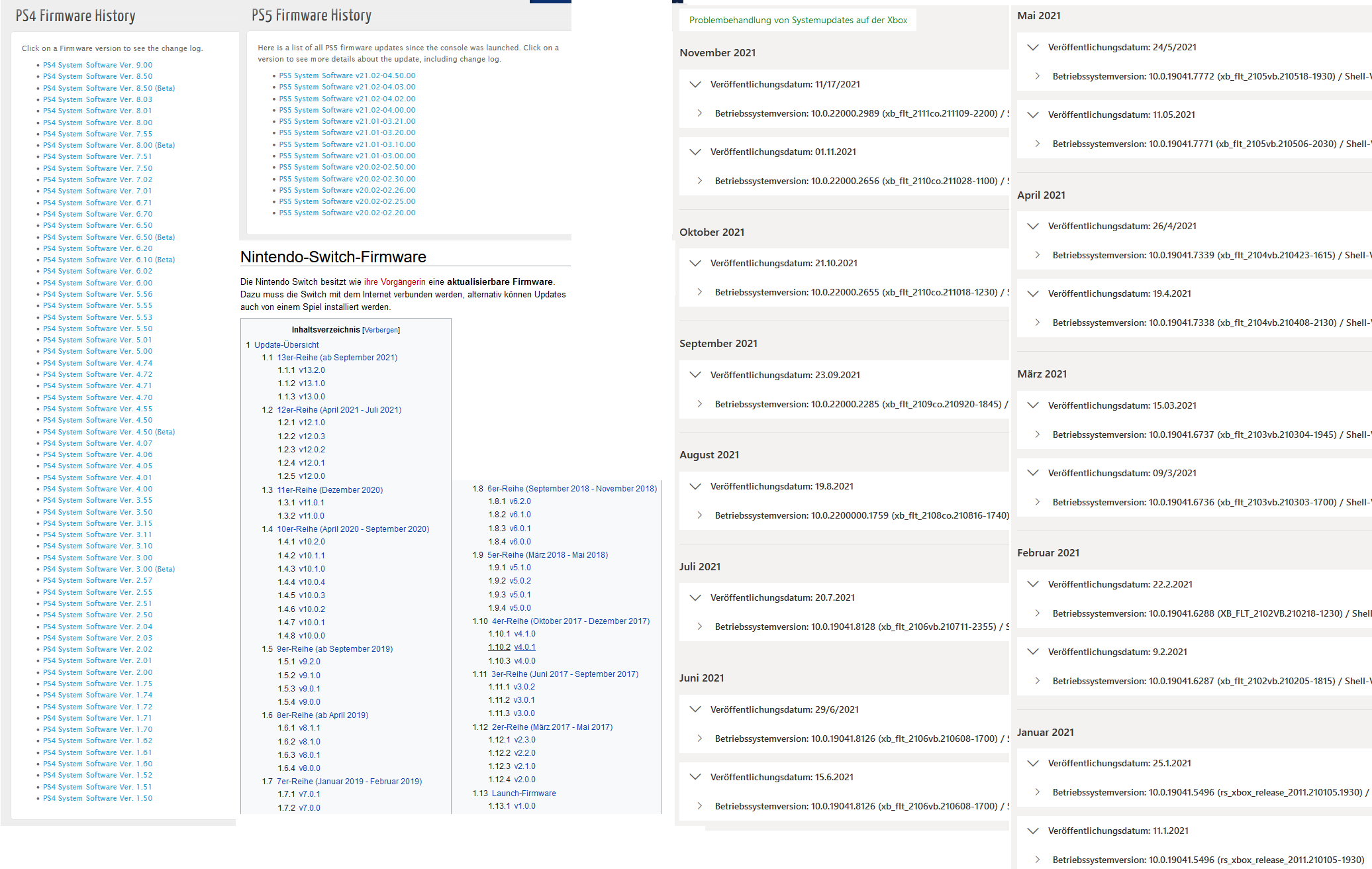
Task: Go to 12er-Reihe (April 2021 - Juli 2021)
Action: (338, 410)
